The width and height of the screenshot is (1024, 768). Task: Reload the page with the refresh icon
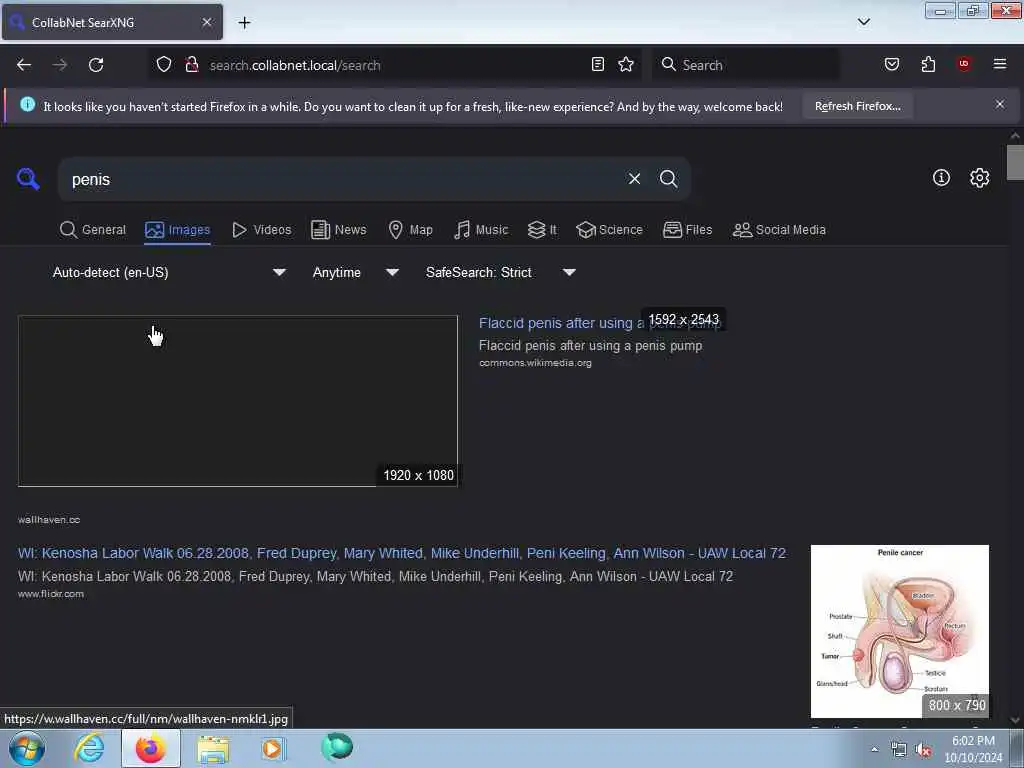pyautogui.click(x=96, y=65)
